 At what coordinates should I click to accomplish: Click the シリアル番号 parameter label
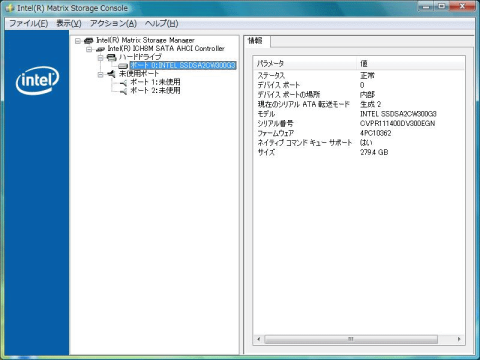[275, 124]
